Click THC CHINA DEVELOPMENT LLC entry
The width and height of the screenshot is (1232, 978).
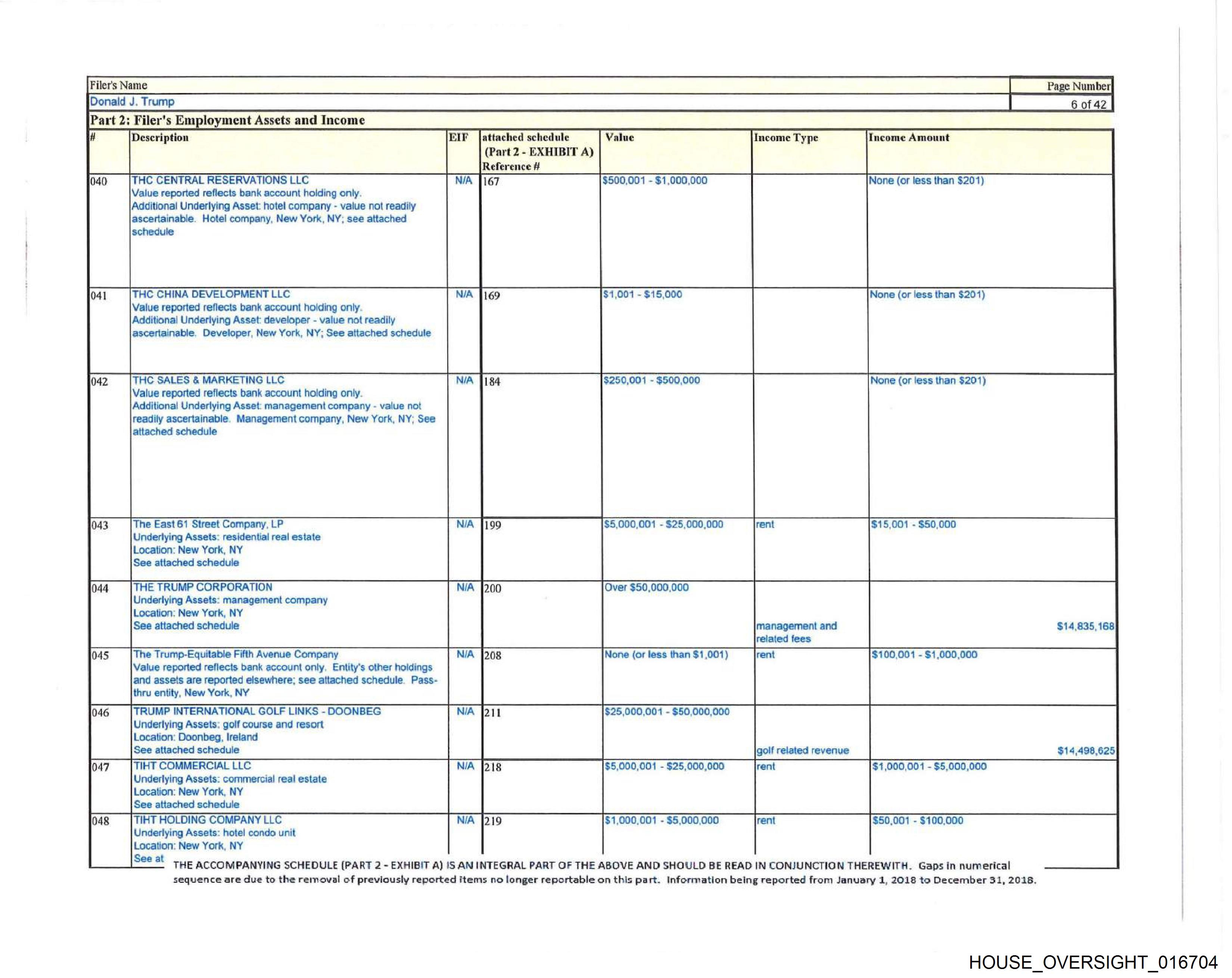[211, 294]
